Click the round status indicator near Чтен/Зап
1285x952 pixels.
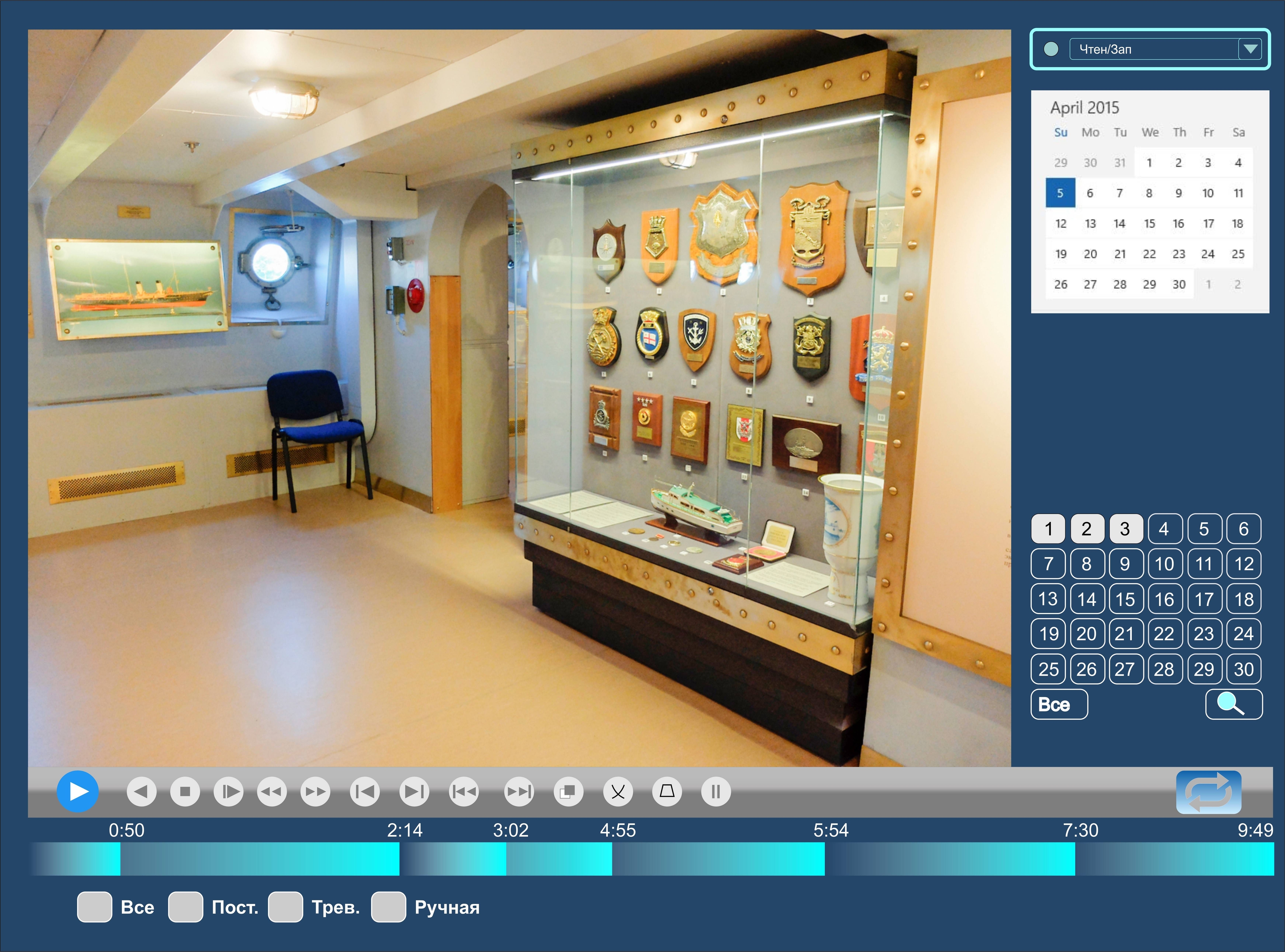click(x=1051, y=49)
